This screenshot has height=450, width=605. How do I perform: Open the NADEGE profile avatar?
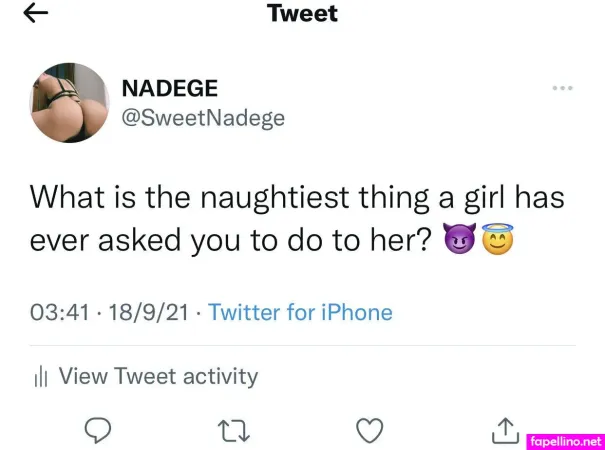[x=70, y=104]
